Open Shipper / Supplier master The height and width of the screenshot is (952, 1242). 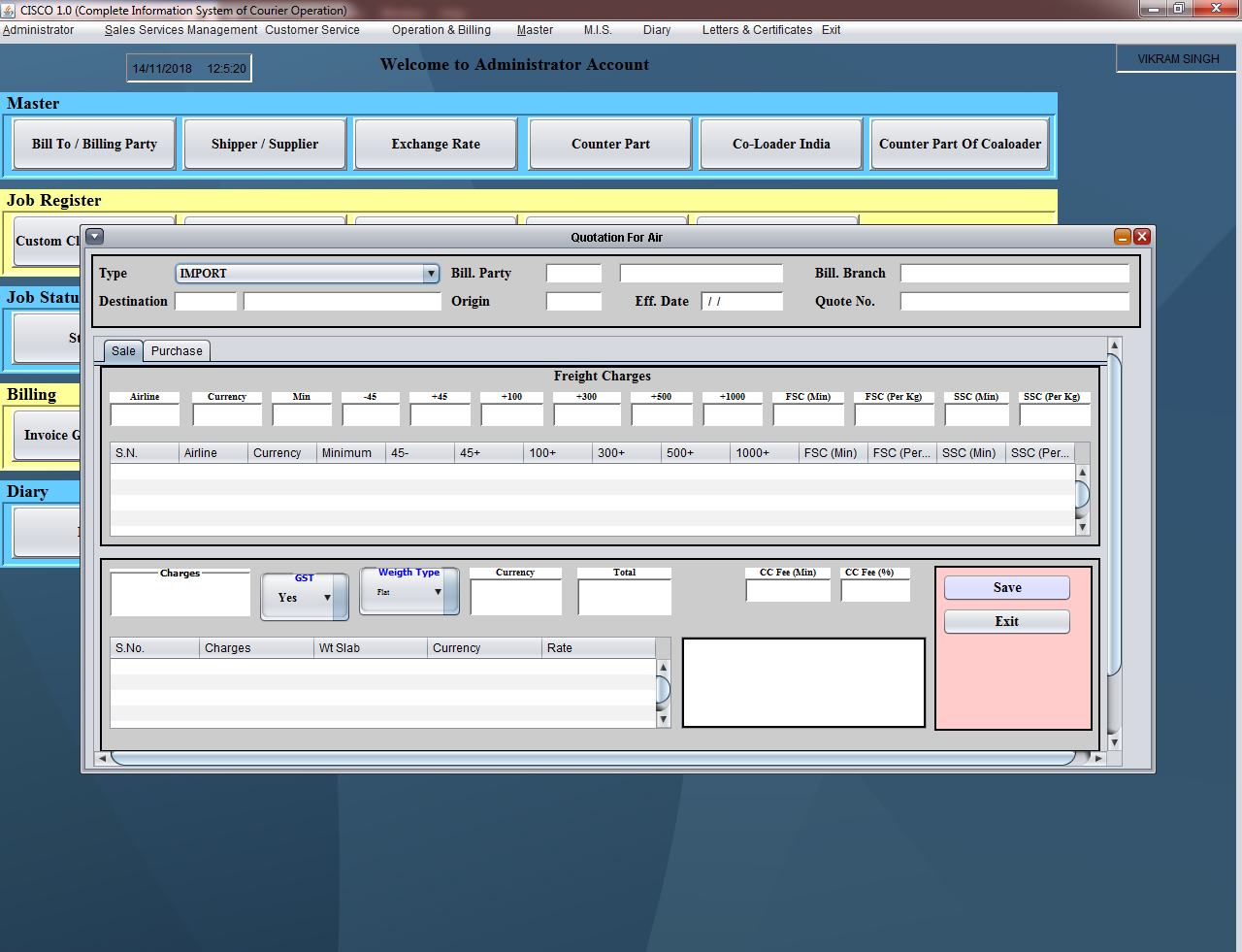coord(265,144)
